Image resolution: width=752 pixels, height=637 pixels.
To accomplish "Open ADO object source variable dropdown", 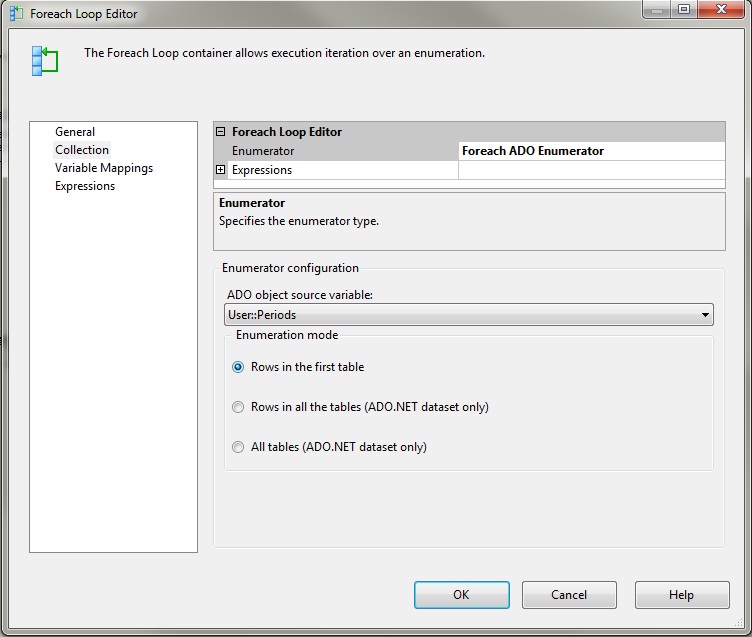I will pyautogui.click(x=706, y=315).
